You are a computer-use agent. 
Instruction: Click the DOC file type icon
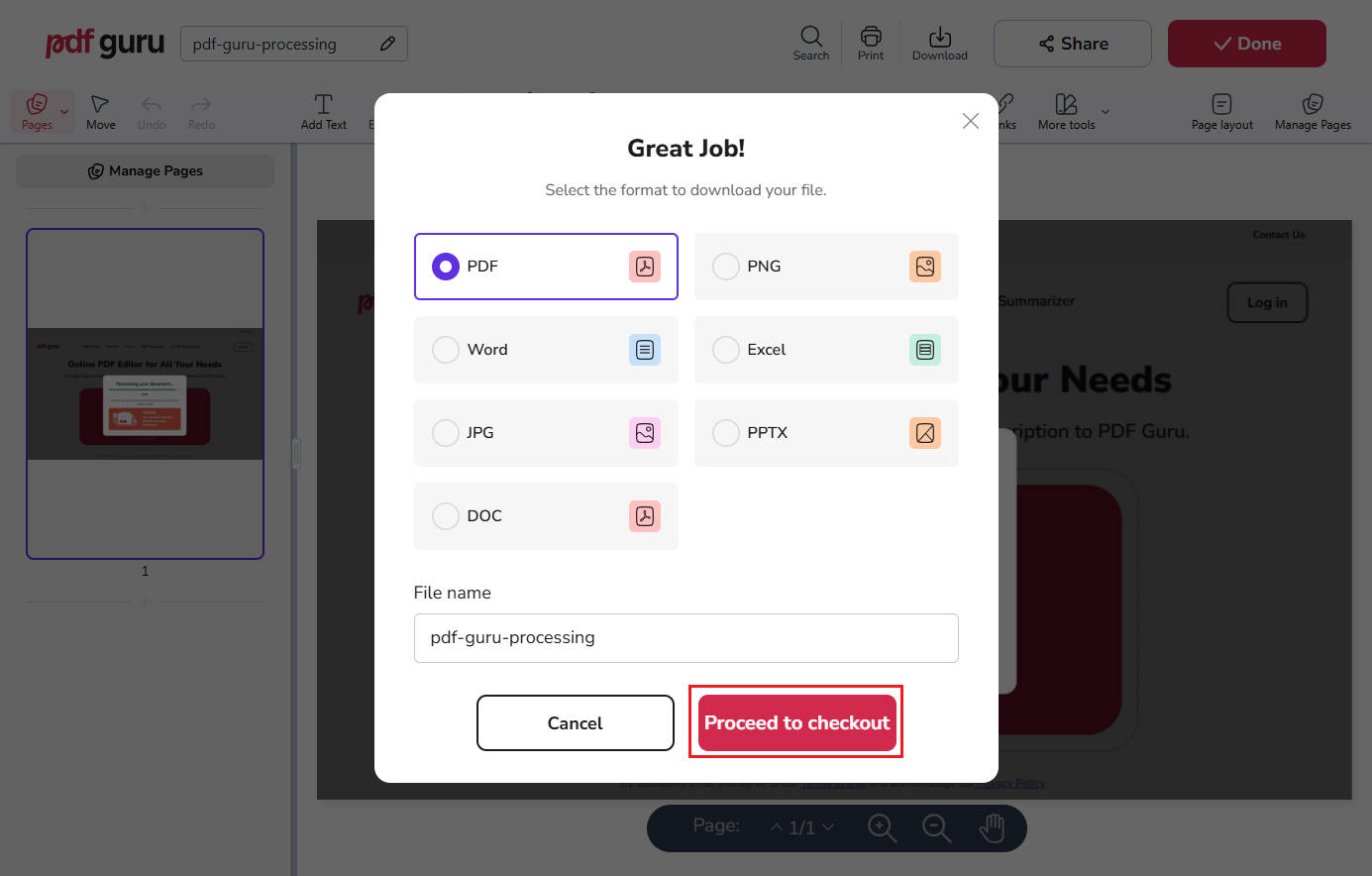[x=645, y=516]
